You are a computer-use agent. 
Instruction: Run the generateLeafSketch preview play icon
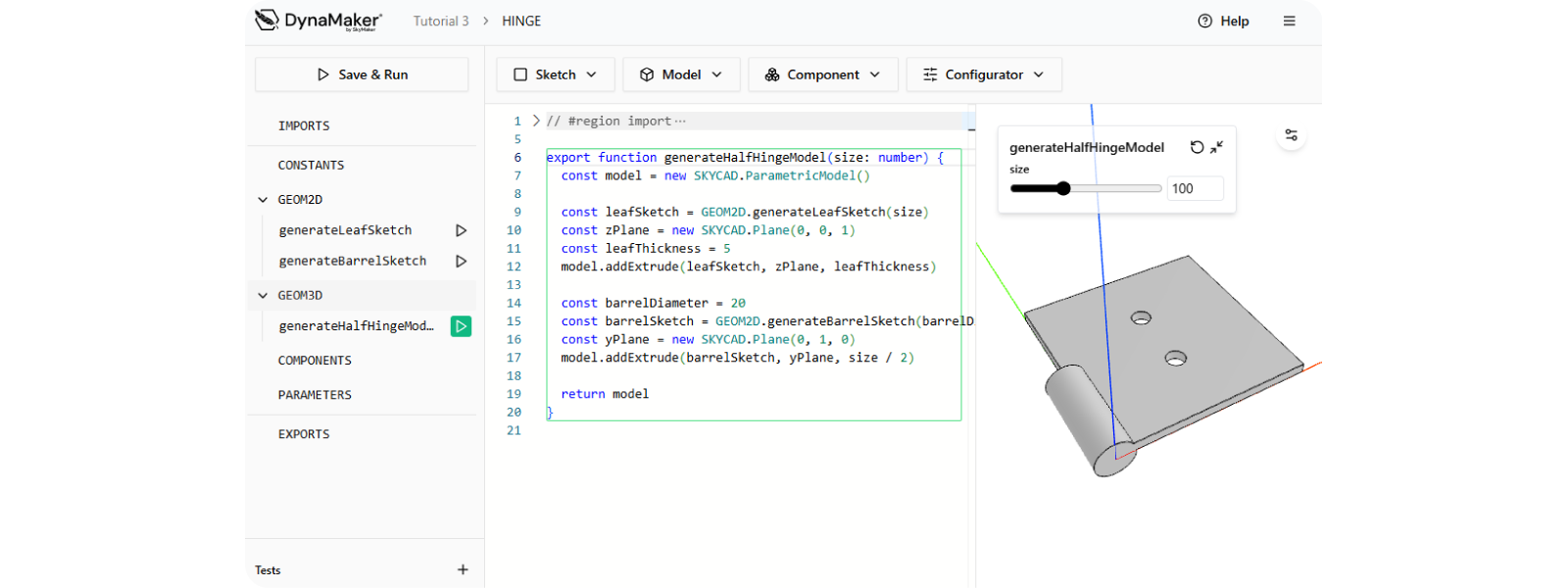(x=461, y=230)
